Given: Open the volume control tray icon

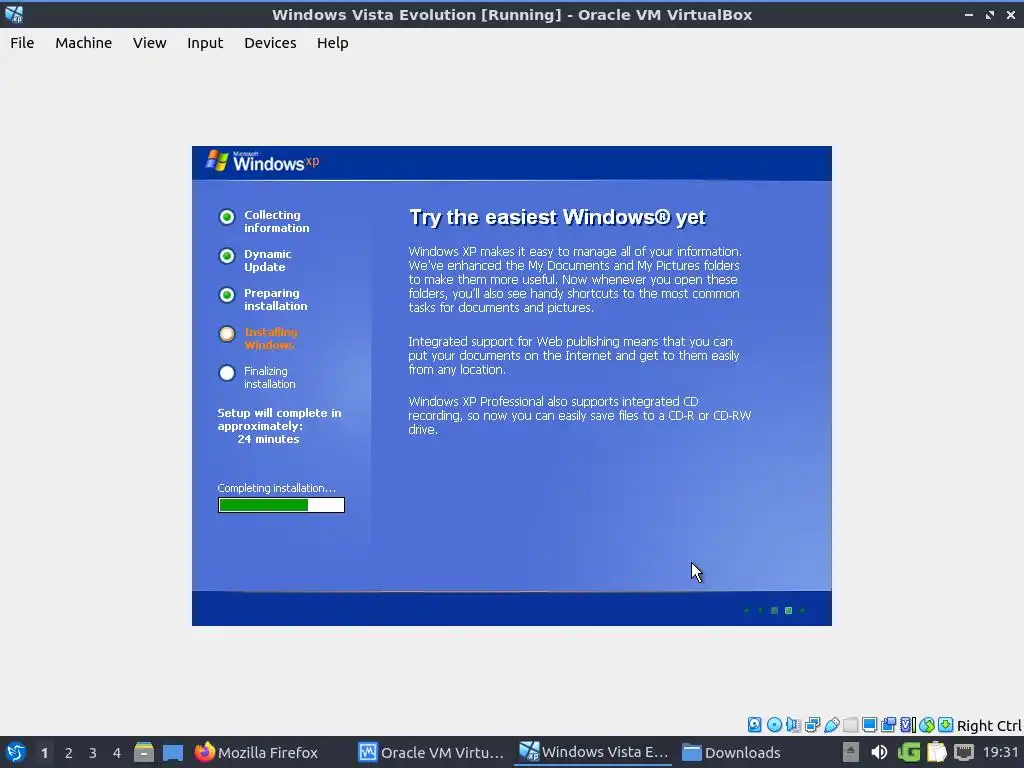Looking at the screenshot, I should click(x=879, y=752).
